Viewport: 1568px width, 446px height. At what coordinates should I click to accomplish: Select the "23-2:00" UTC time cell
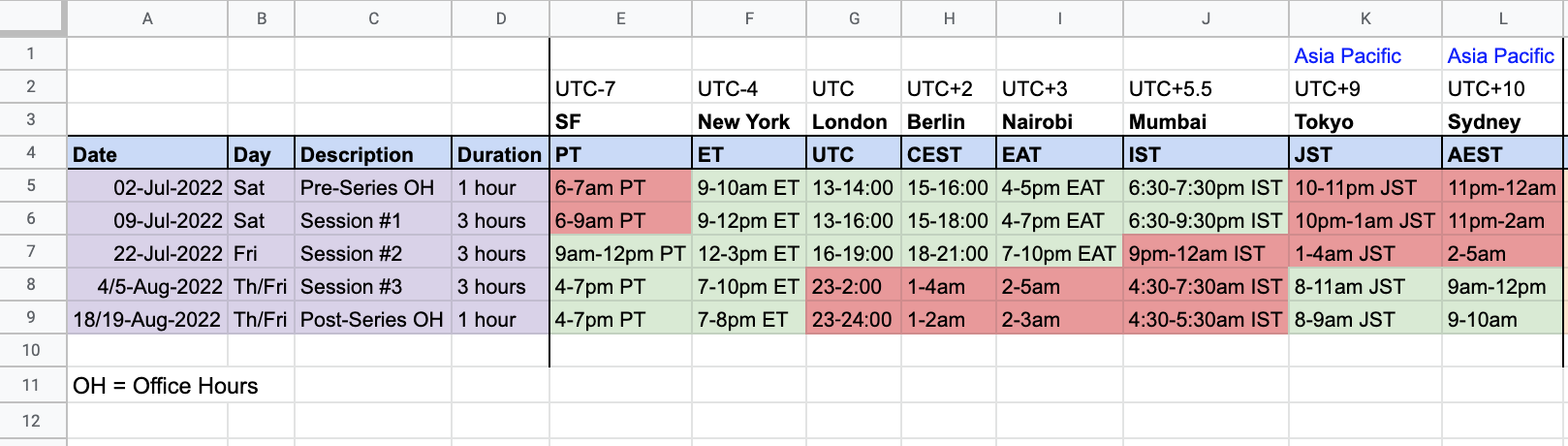853,287
